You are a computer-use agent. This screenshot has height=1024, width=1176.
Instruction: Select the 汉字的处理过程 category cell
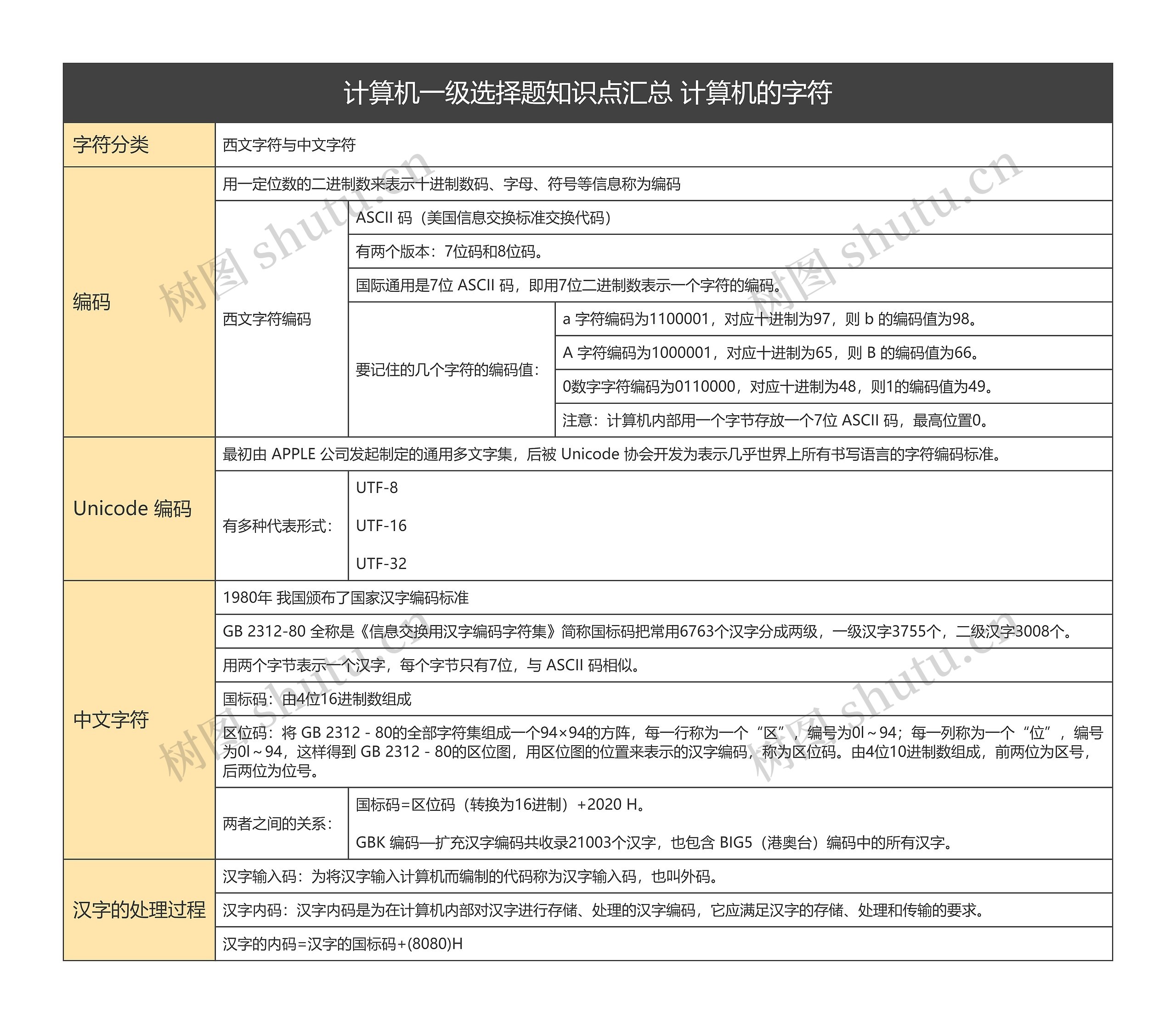click(139, 910)
